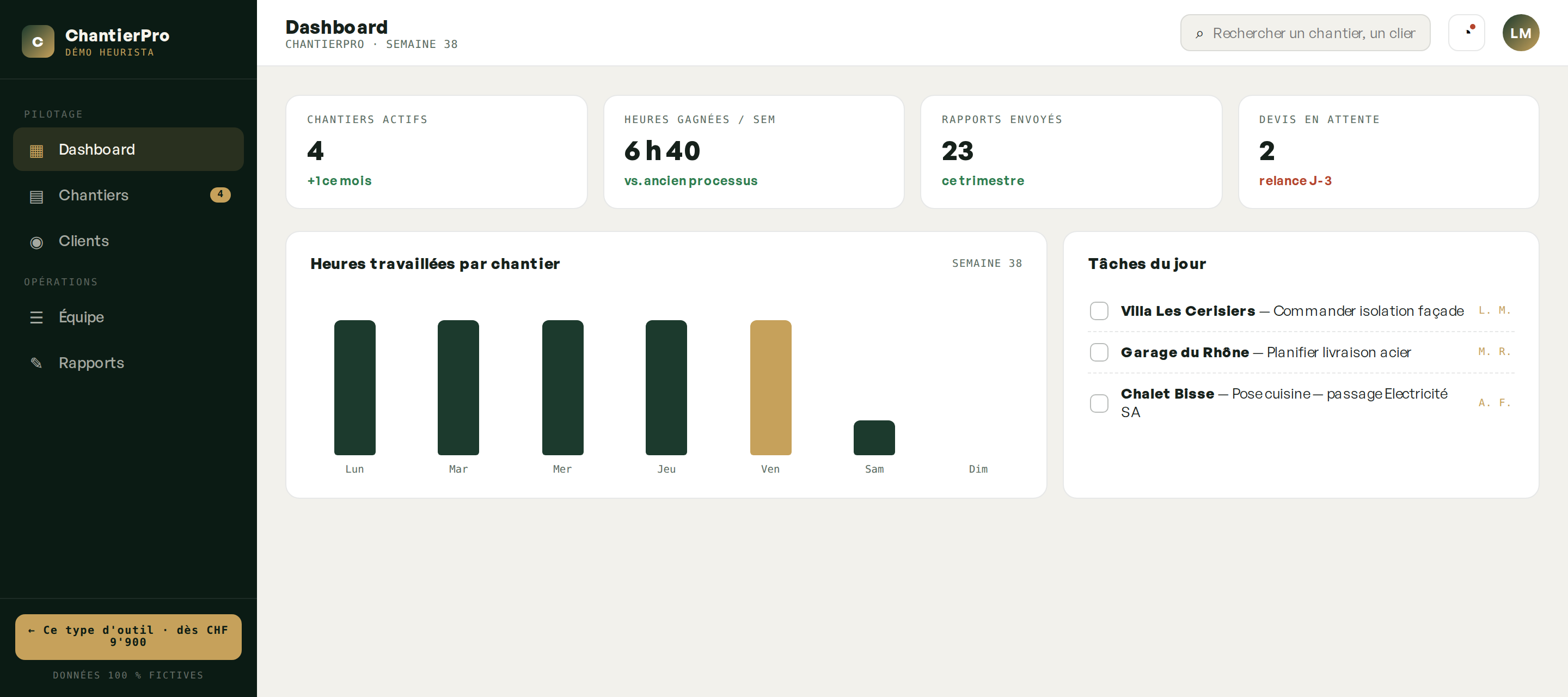Screen dimensions: 1568x697
Task: Click the ChantierPro logo icon
Action: pyautogui.click(x=38, y=41)
